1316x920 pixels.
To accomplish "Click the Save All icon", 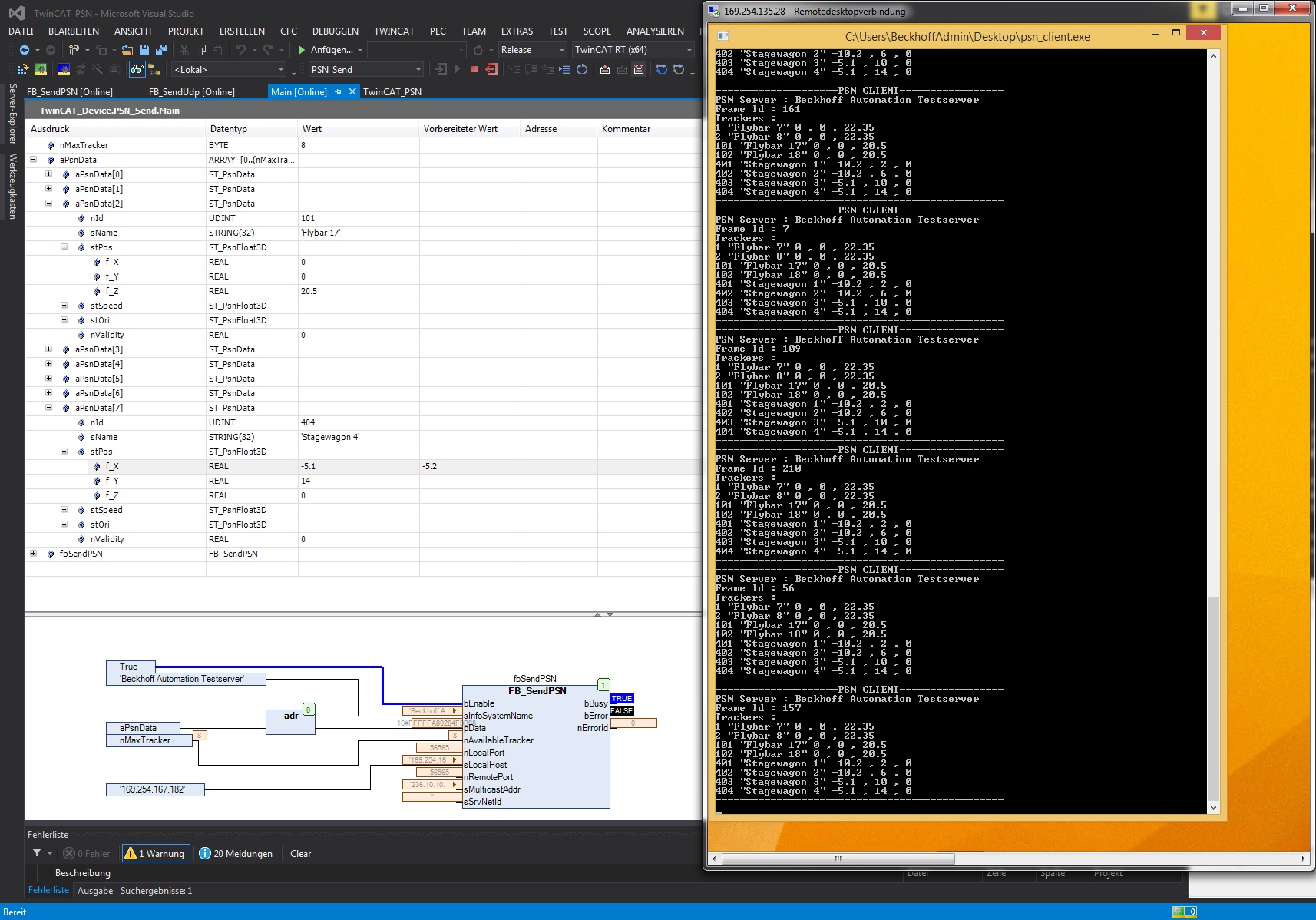I will (x=160, y=50).
